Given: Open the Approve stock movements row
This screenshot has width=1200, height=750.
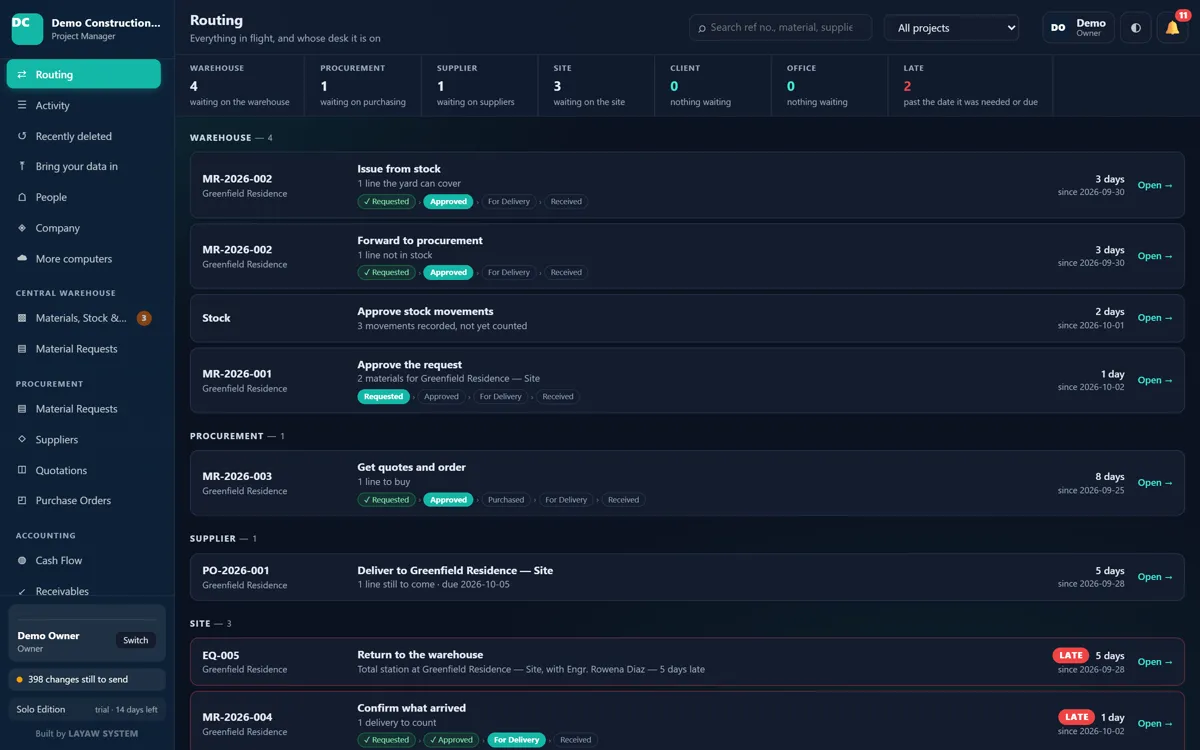Looking at the screenshot, I should pyautogui.click(x=687, y=318).
